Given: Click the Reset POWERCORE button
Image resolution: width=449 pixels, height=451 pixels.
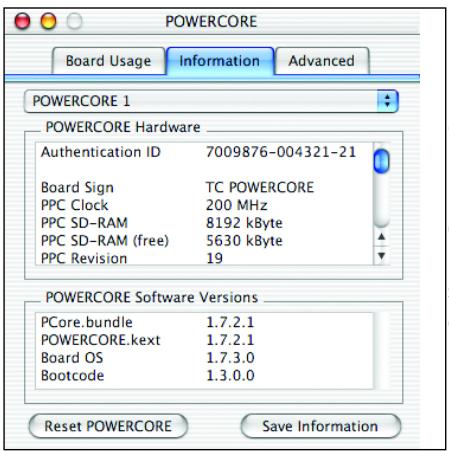Looking at the screenshot, I should tap(108, 426).
